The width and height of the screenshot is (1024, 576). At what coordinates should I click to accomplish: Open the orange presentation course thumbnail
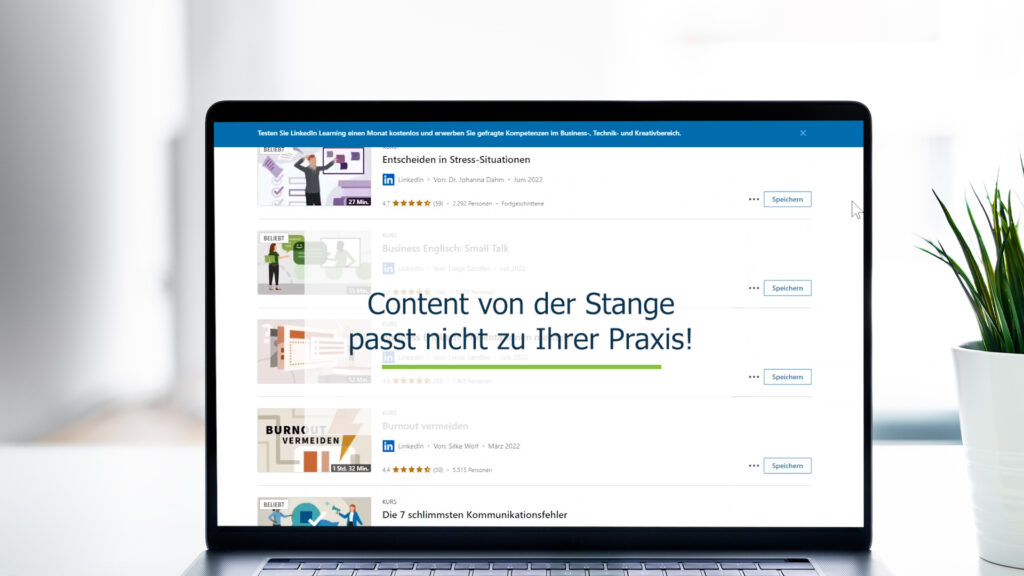pyautogui.click(x=313, y=351)
